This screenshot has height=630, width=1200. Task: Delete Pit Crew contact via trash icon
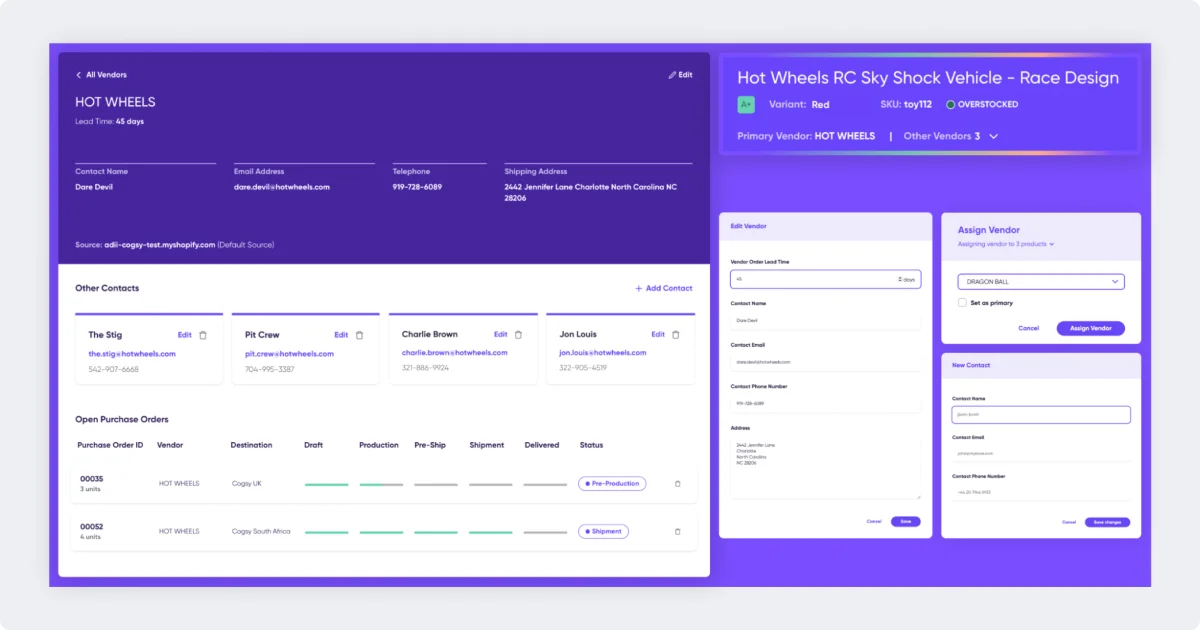coord(360,335)
